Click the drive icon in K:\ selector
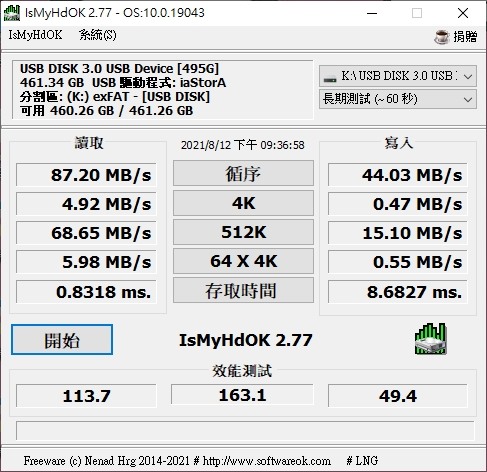487x472 pixels. click(330, 79)
